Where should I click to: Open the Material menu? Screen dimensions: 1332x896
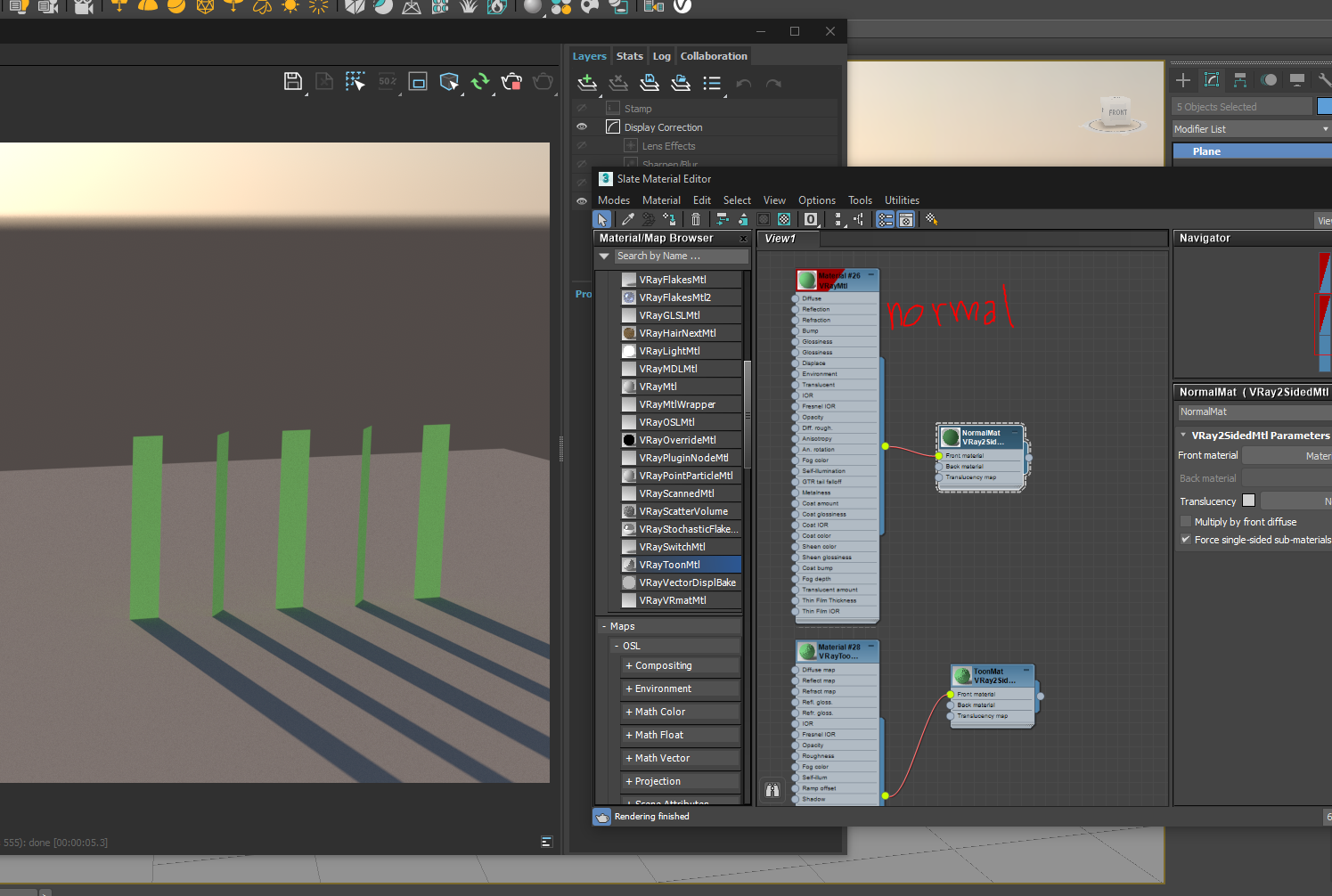click(661, 200)
